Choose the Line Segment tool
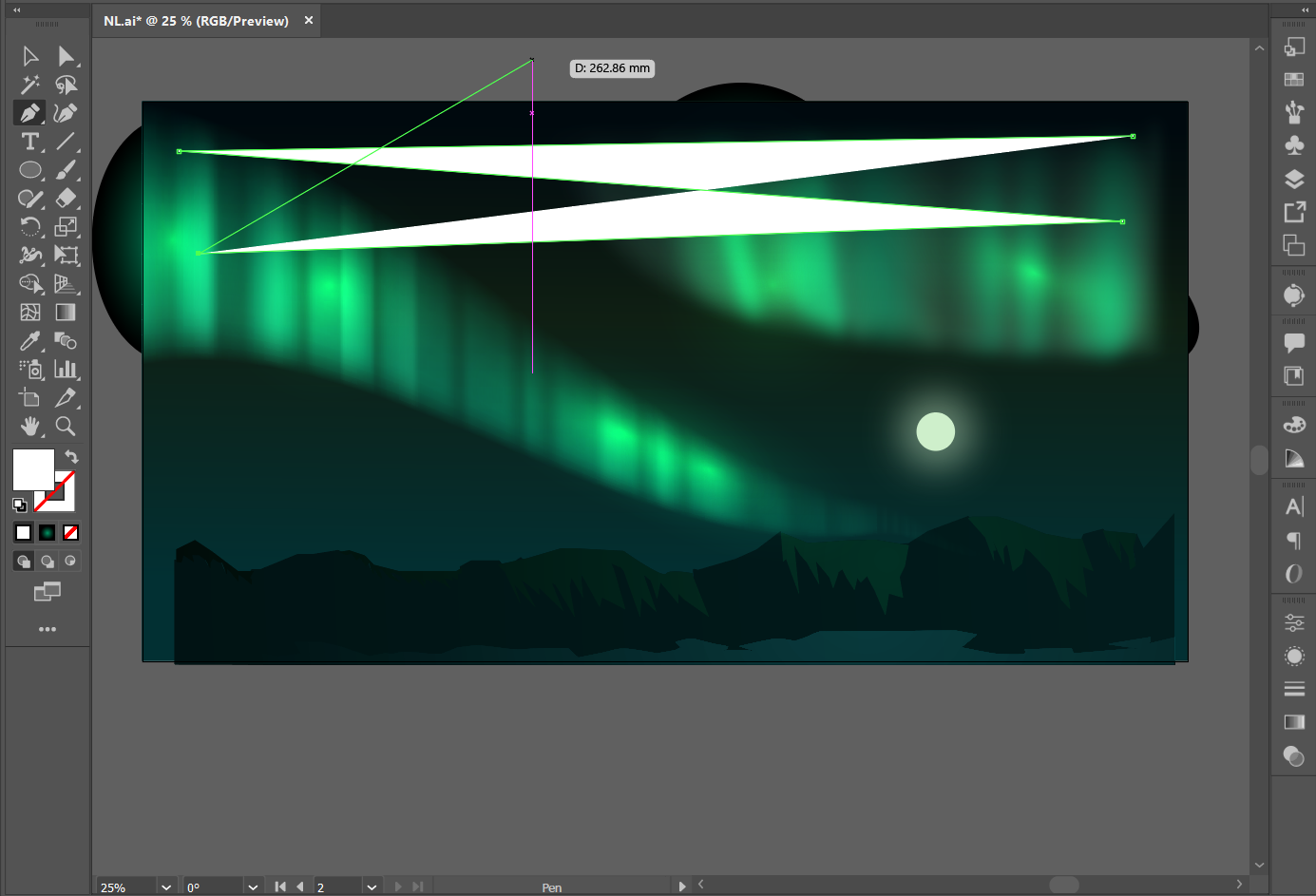This screenshot has width=1316, height=896. (x=66, y=142)
